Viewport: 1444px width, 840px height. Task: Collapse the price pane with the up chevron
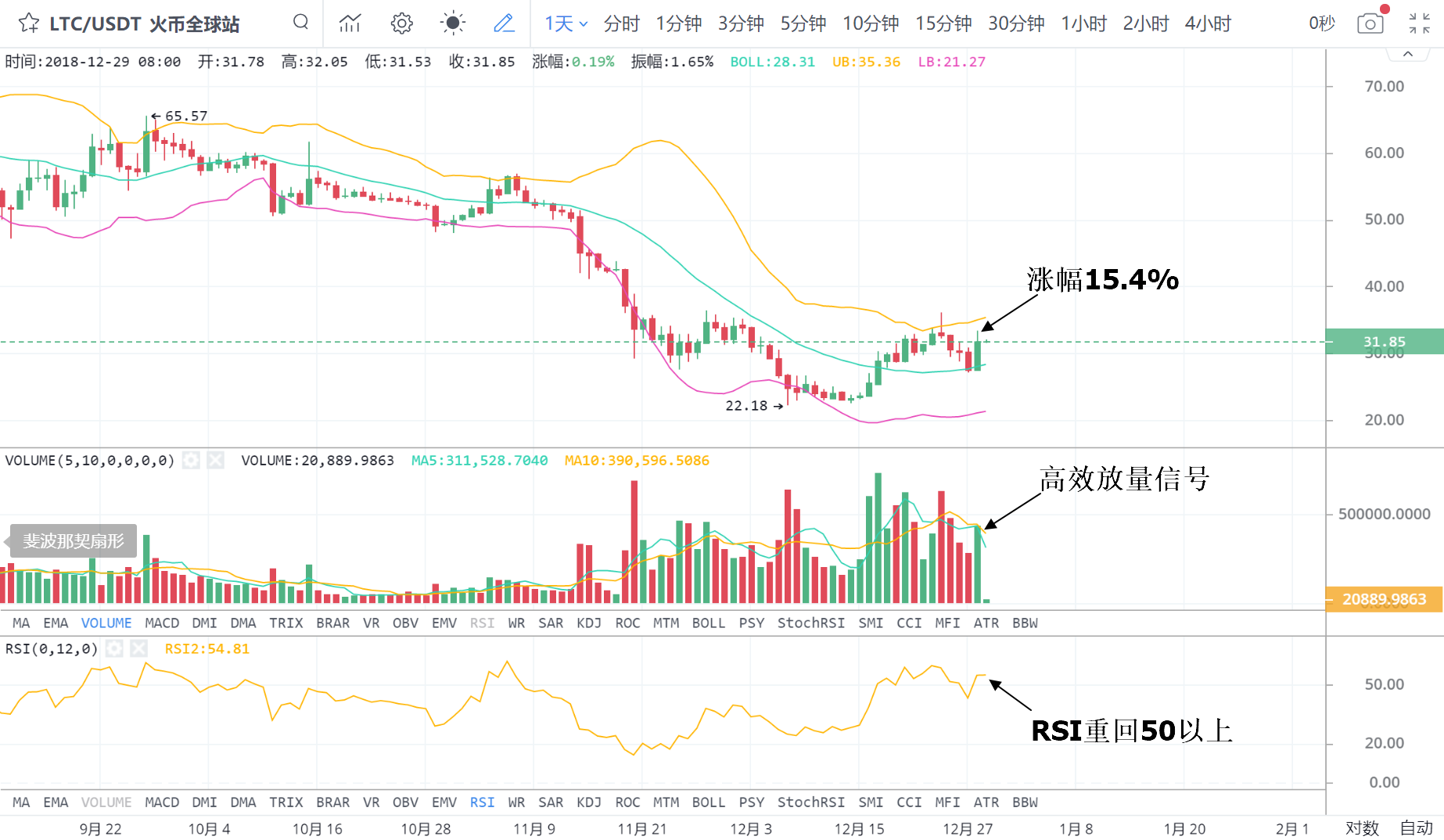point(1408,54)
